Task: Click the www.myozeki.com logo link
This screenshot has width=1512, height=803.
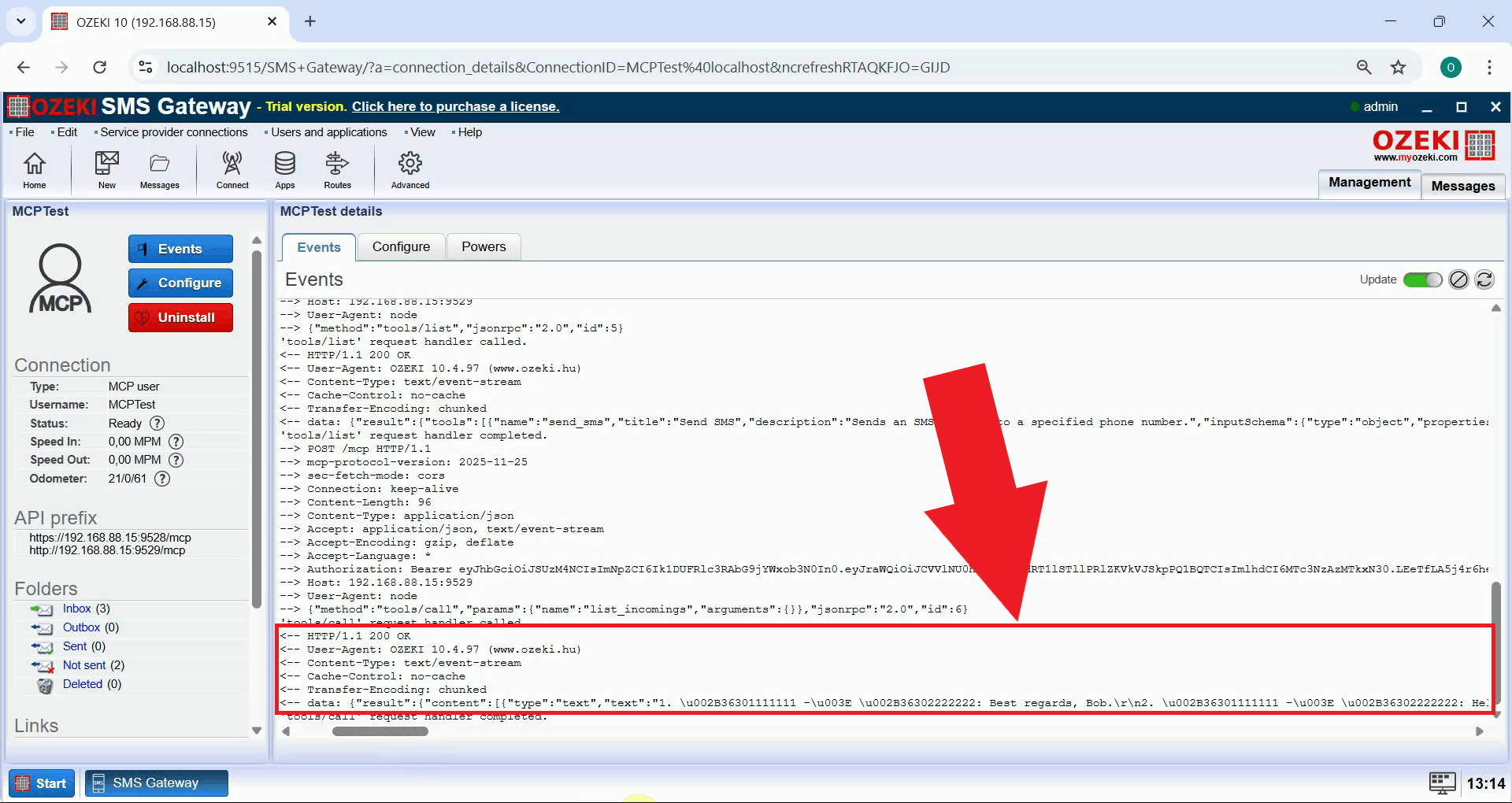Action: (1416, 157)
